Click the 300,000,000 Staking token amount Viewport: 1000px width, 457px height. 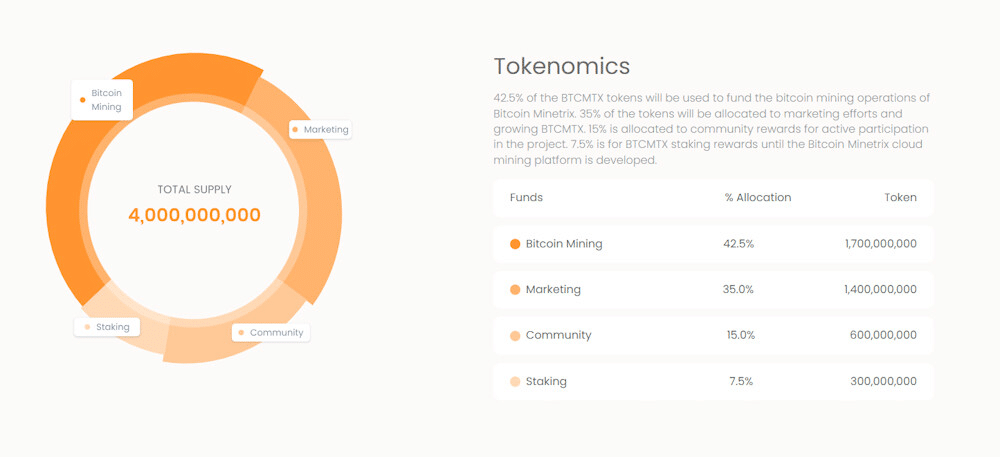[883, 382]
